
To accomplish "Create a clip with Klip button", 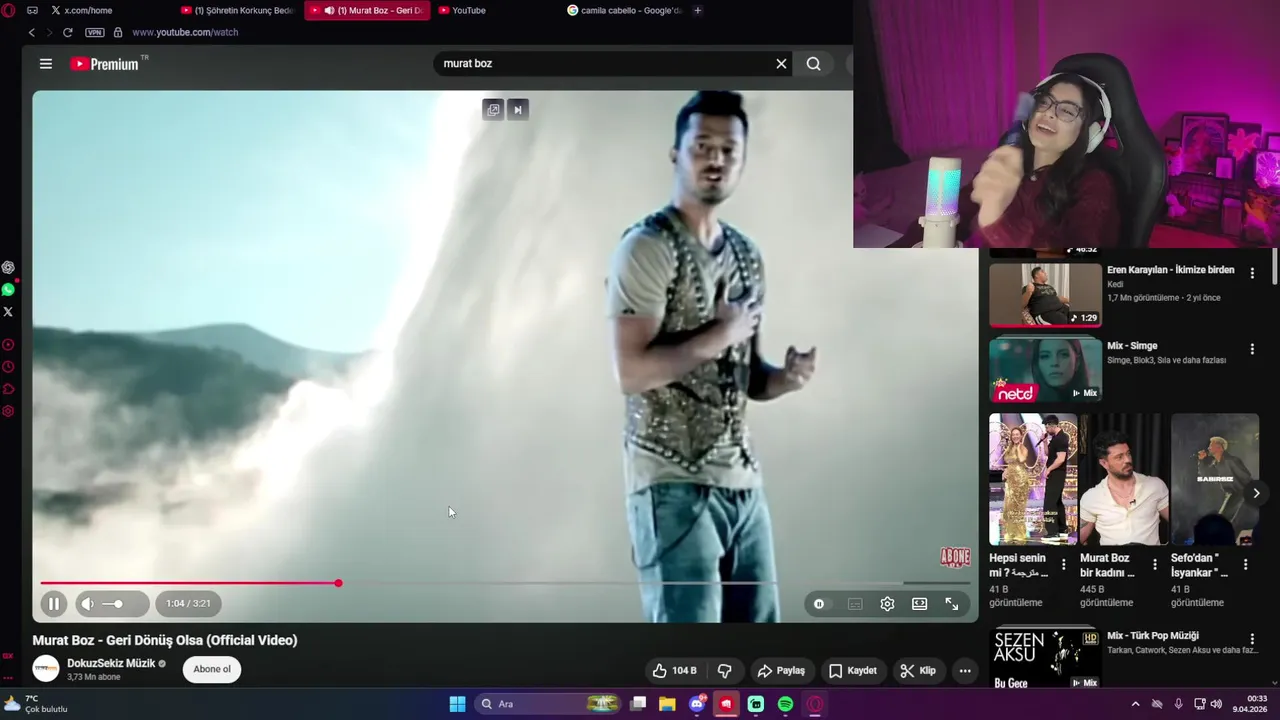I will click(918, 671).
